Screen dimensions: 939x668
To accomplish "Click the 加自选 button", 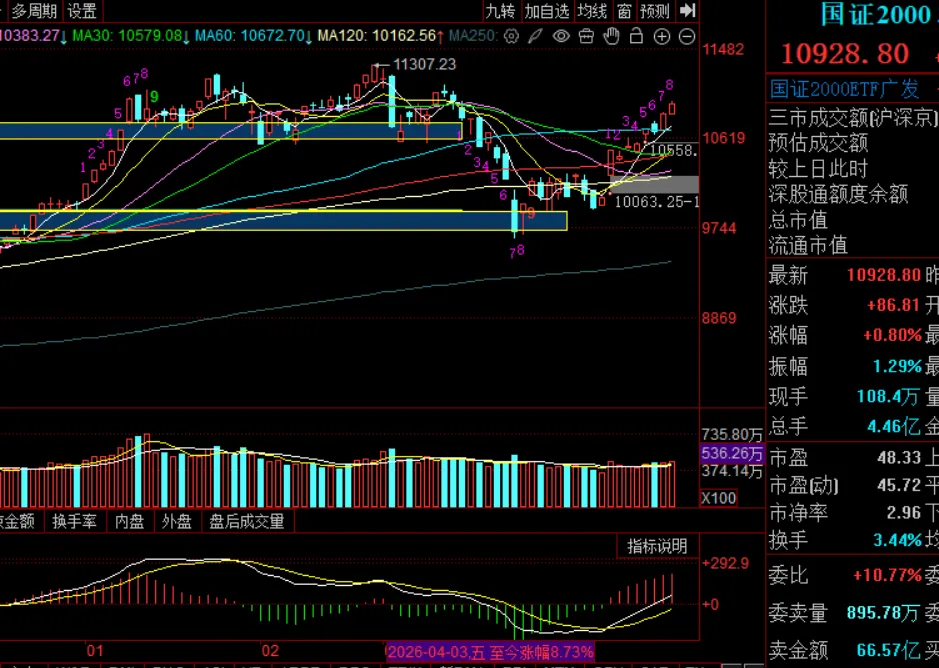I will [547, 11].
